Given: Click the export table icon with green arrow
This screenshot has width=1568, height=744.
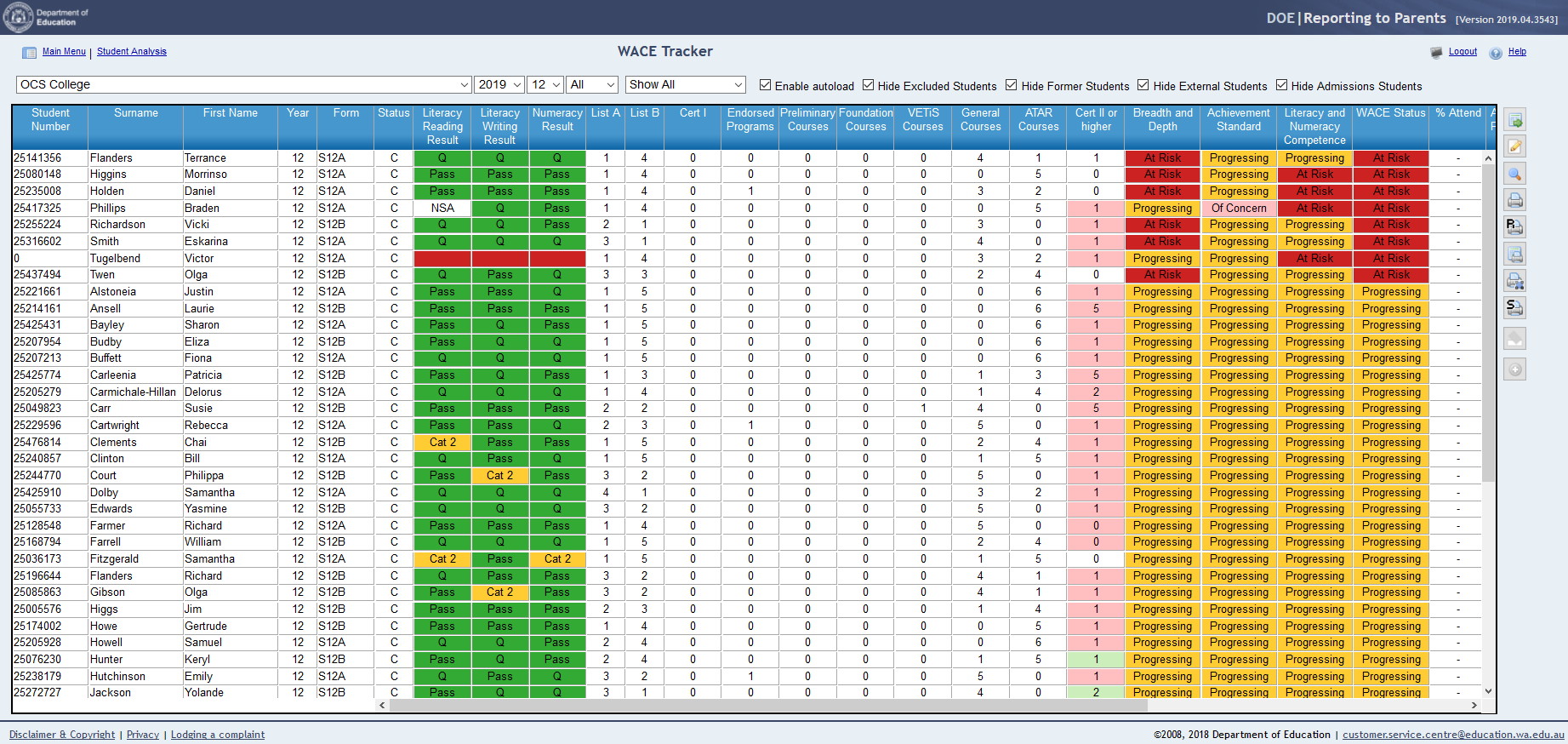Looking at the screenshot, I should click(1514, 120).
